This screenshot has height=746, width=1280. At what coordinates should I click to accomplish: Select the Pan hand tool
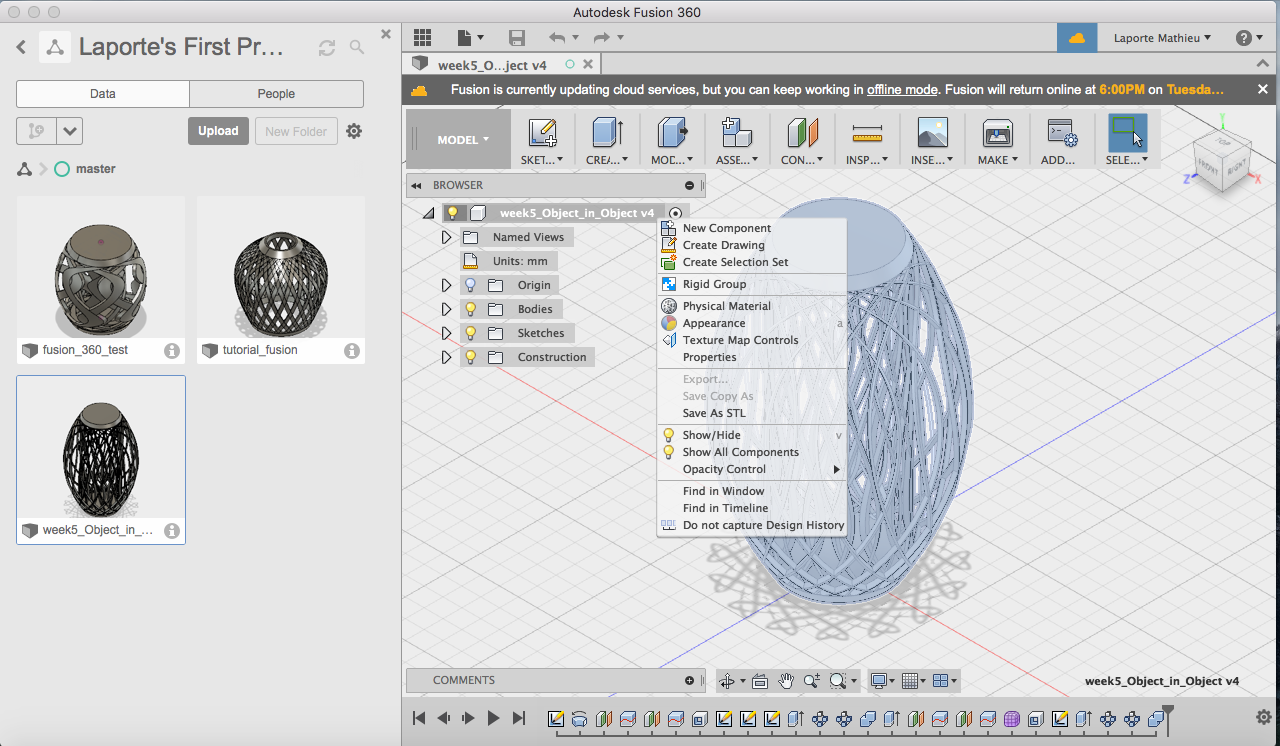[x=786, y=681]
